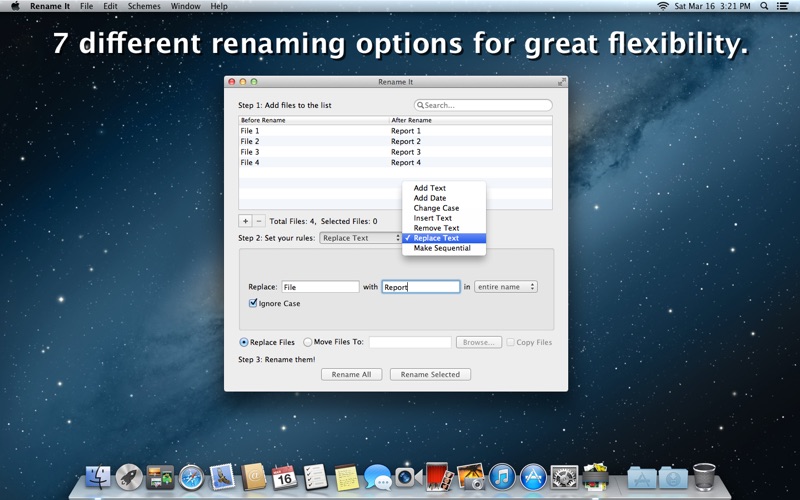800x500 pixels.
Task: Open the Help menu
Action: 219,6
